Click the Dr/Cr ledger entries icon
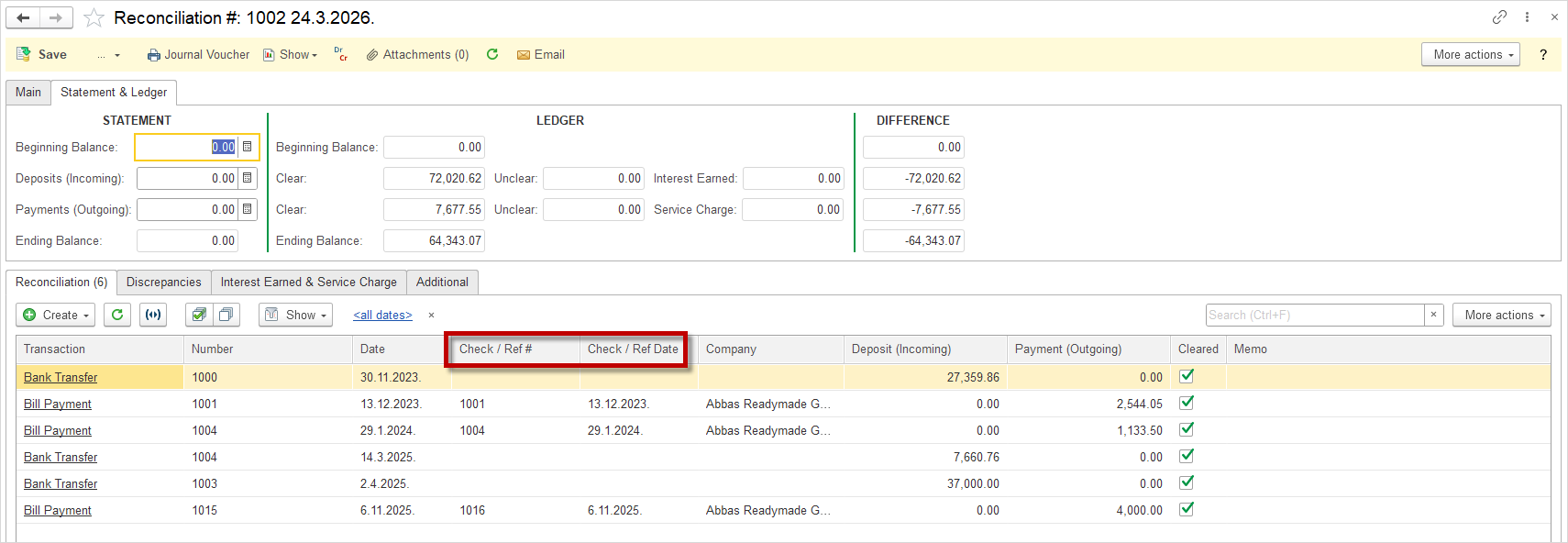Screen dimensions: 1568x543 pos(341,54)
